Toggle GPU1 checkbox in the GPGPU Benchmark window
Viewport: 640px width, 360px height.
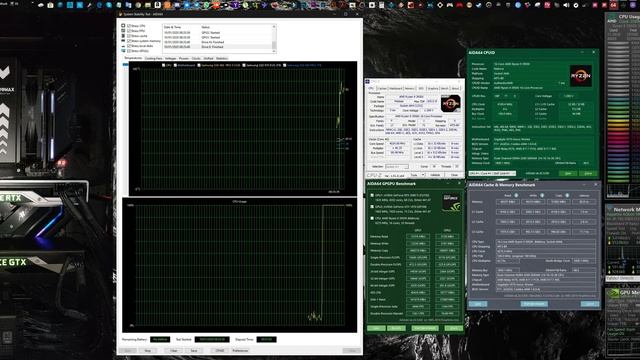point(372,195)
